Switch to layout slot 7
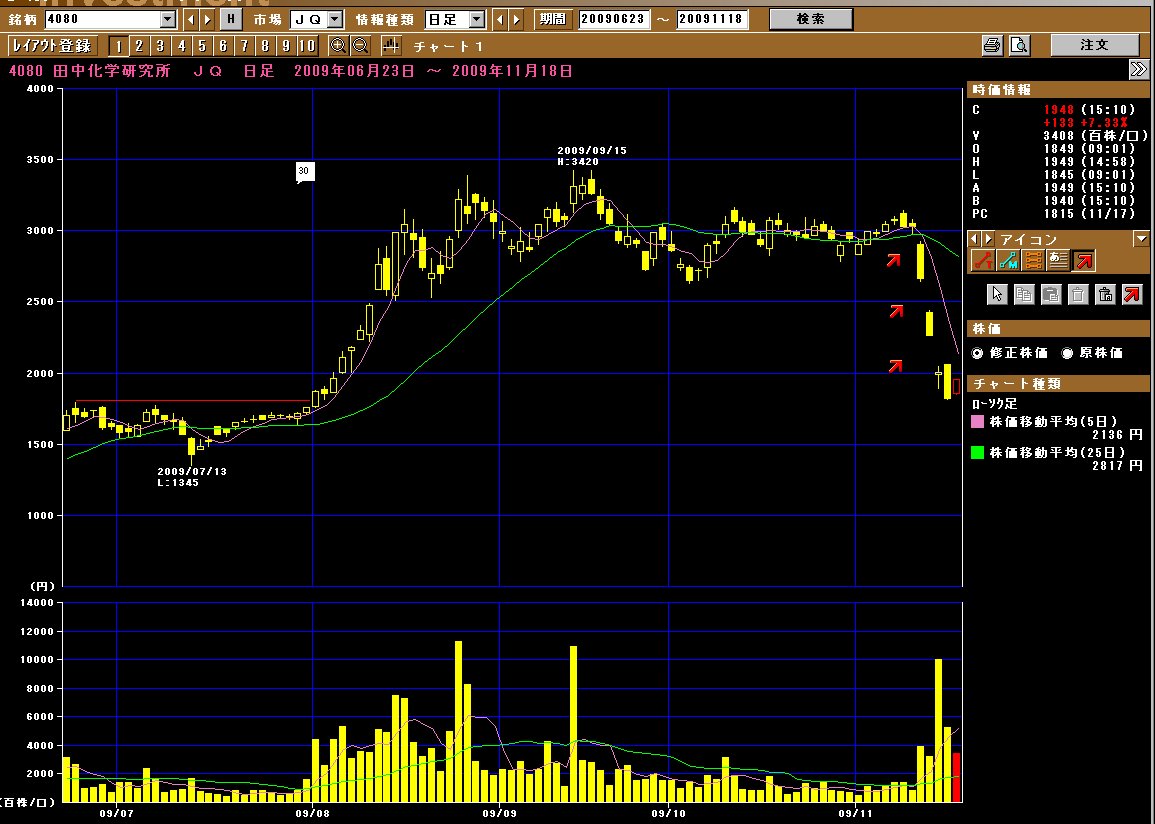The image size is (1155, 824). coord(245,46)
